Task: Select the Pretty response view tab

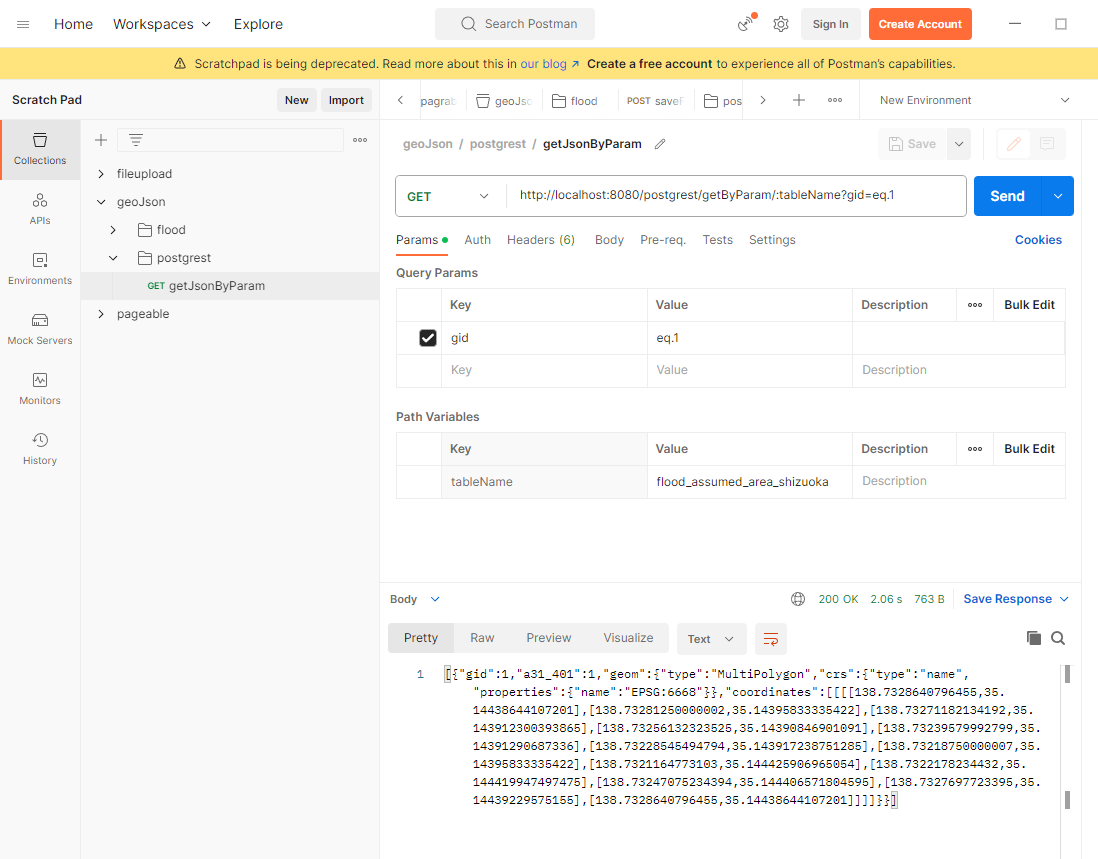Action: pyautogui.click(x=420, y=638)
